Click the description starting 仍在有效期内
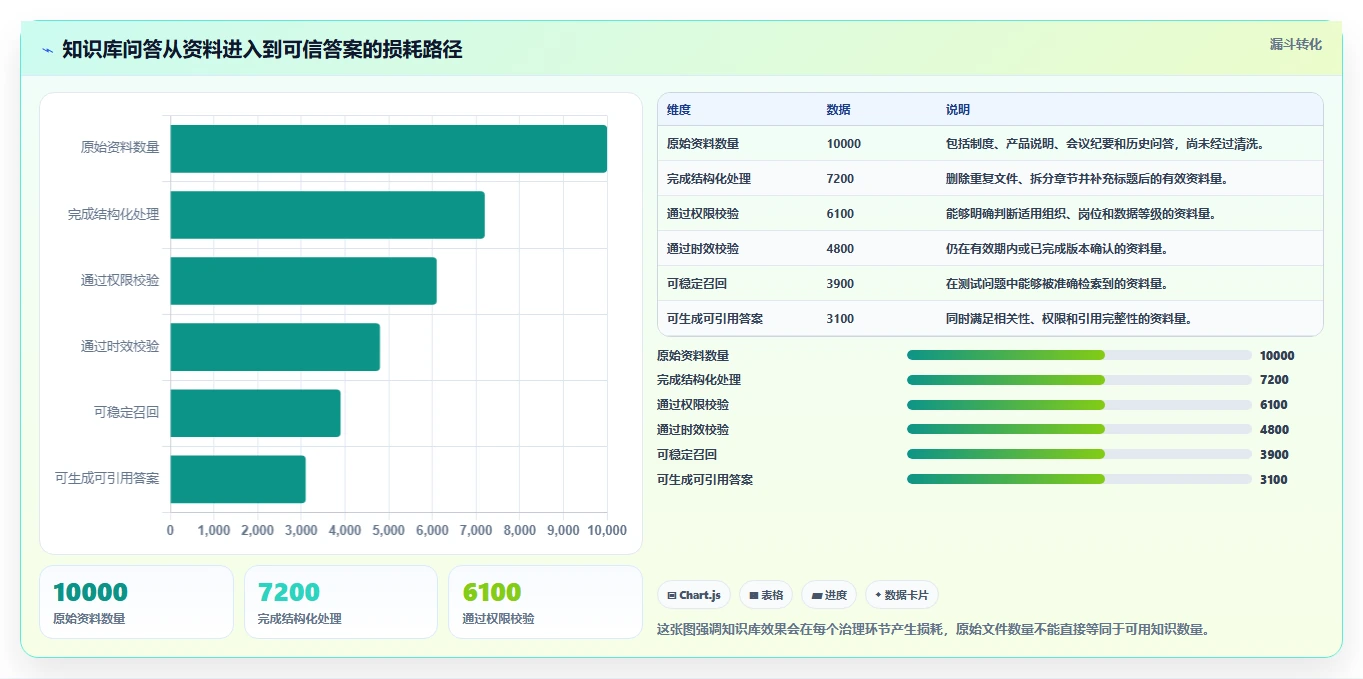The width and height of the screenshot is (1363, 679). [x=1057, y=249]
